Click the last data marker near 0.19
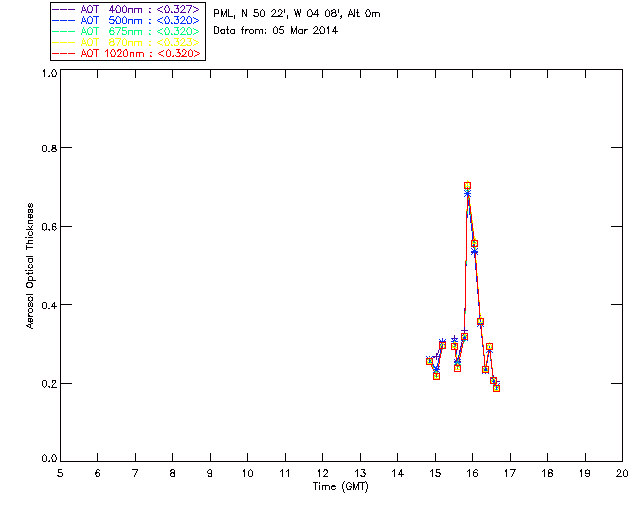Image resolution: width=640 pixels, height=512 pixels. pos(496,388)
